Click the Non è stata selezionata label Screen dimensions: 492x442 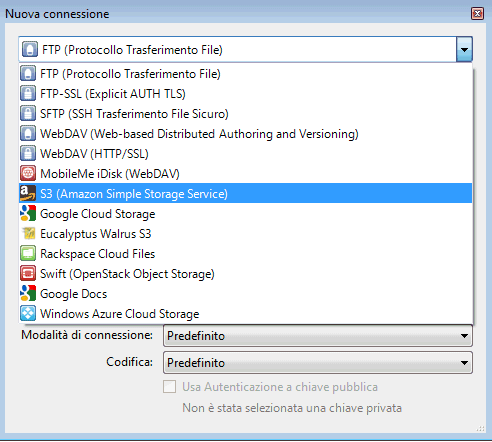click(292, 408)
